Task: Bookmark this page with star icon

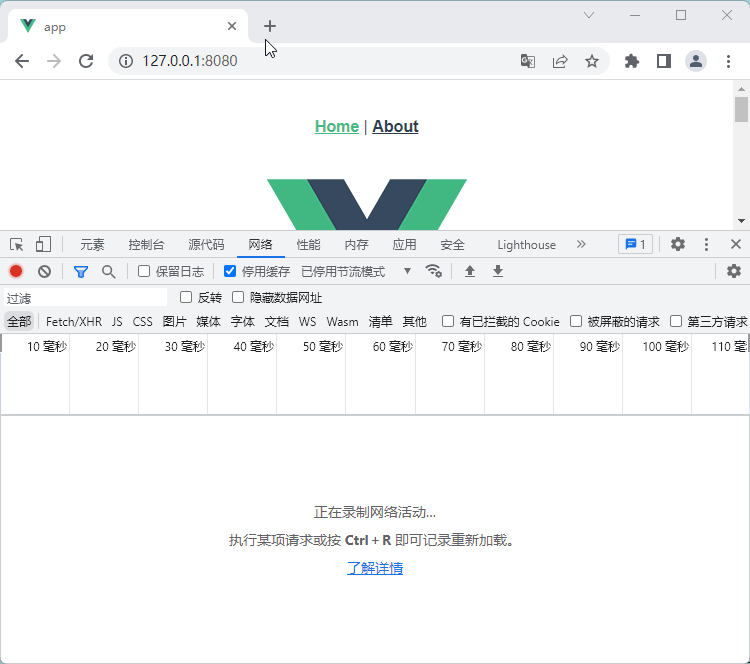Action: coord(592,61)
